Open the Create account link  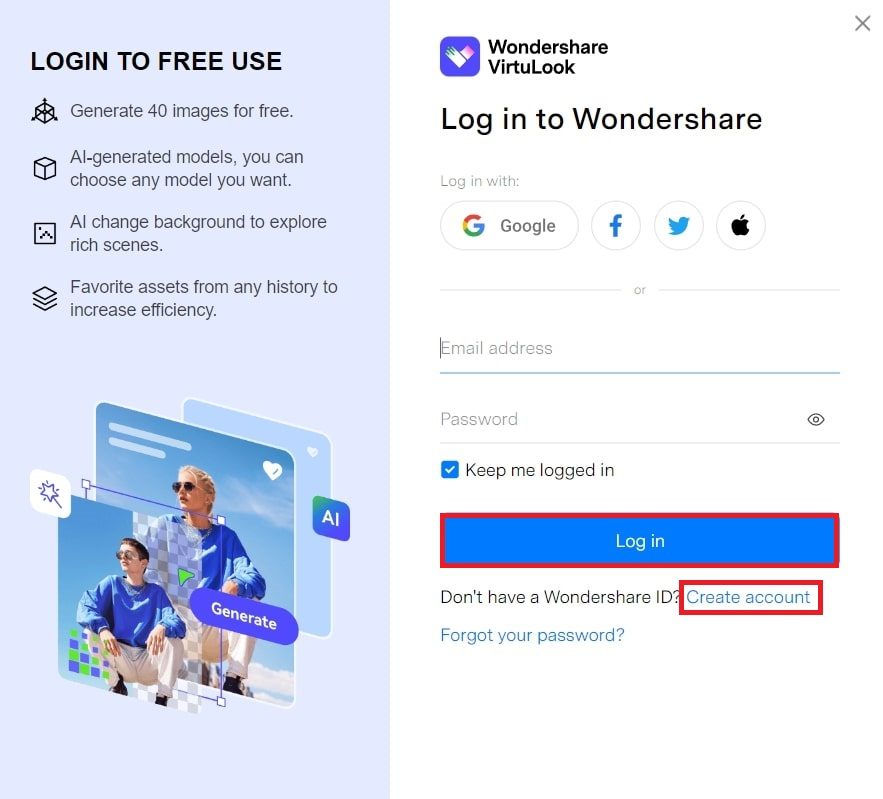[x=748, y=597]
